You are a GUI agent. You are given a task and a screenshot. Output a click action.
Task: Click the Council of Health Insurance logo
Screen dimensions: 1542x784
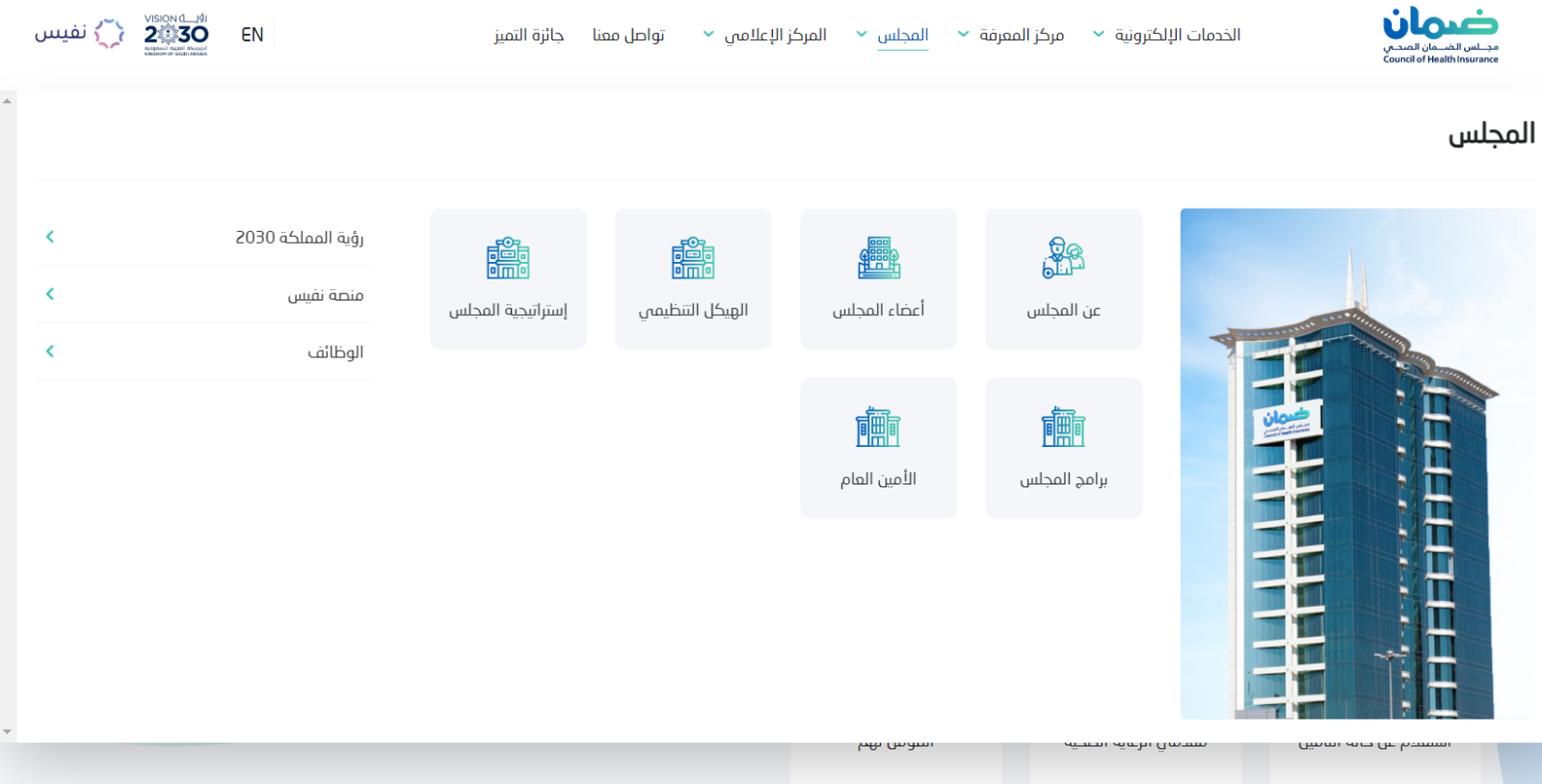[x=1440, y=36]
